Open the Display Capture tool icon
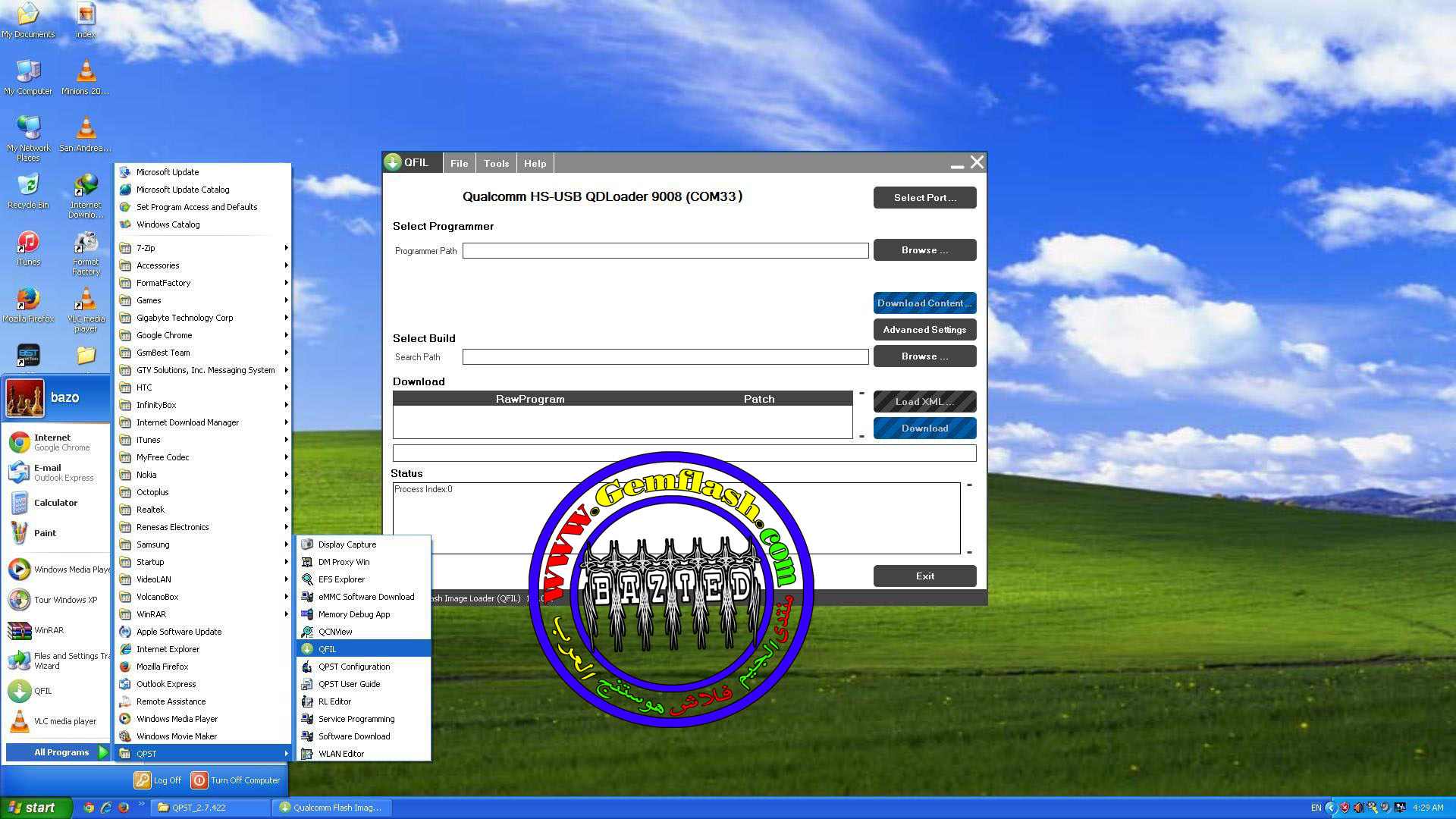 (307, 544)
